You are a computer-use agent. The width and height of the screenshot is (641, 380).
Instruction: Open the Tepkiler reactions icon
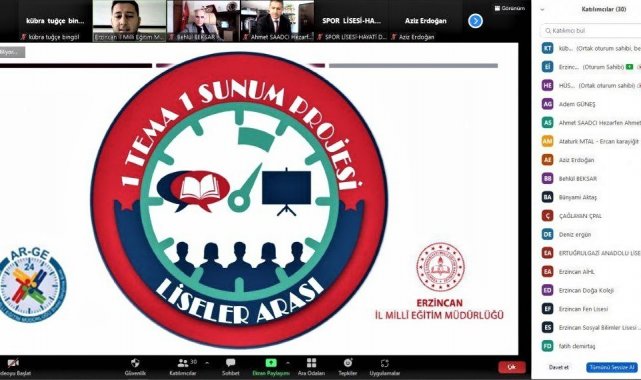click(348, 363)
